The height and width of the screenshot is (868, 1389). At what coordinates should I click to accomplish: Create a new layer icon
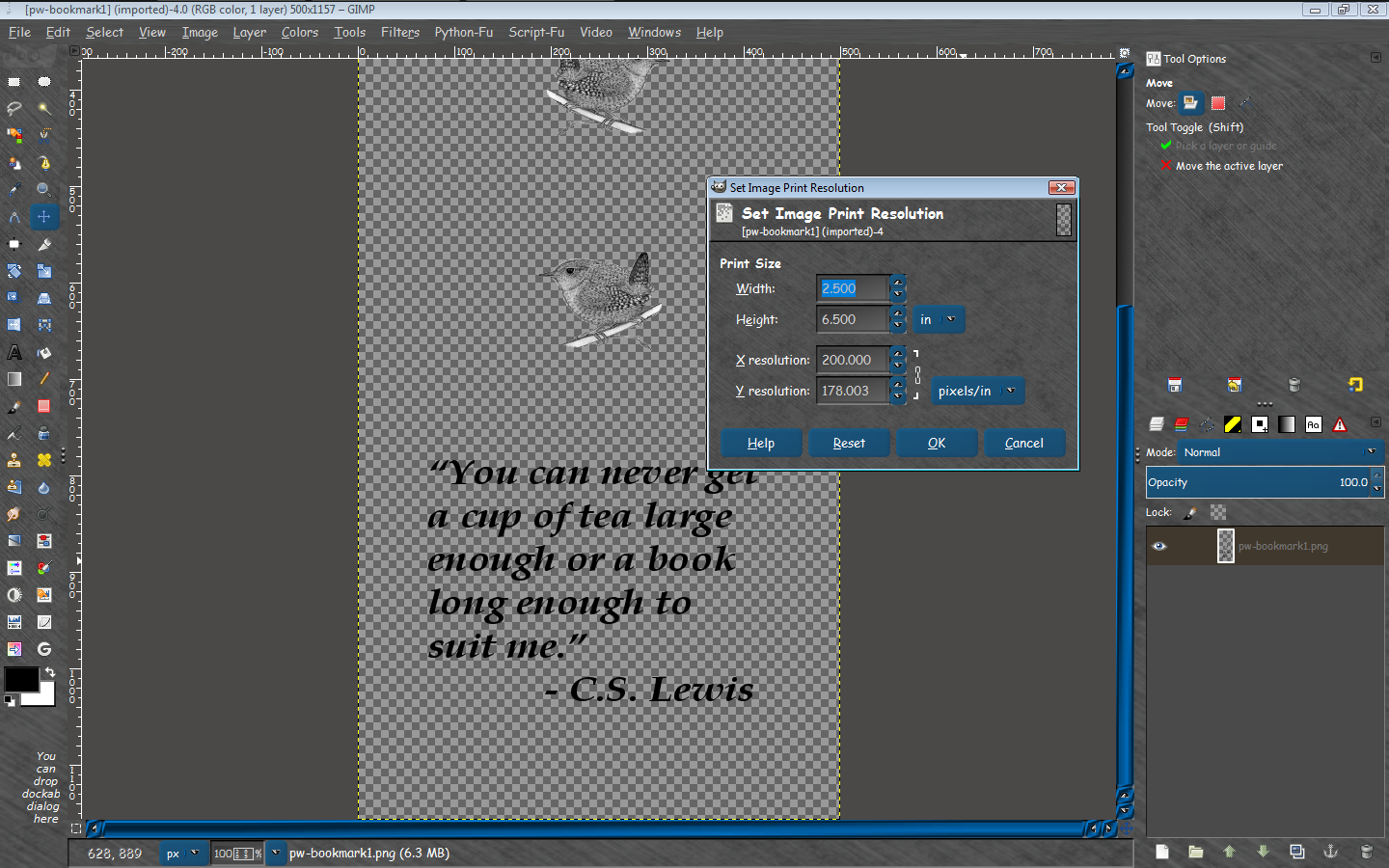tap(1162, 852)
